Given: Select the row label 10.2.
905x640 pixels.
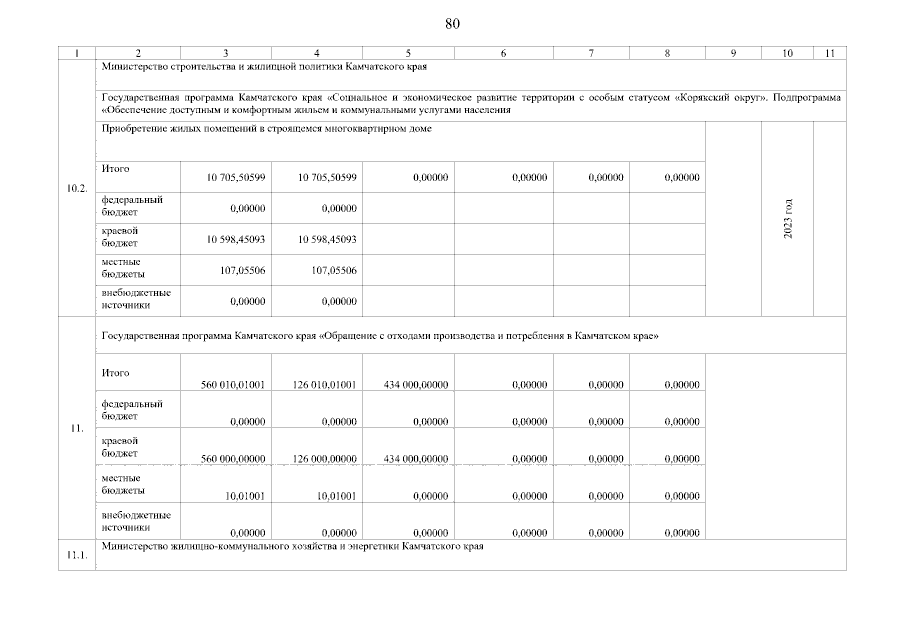Looking at the screenshot, I should coord(77,189).
